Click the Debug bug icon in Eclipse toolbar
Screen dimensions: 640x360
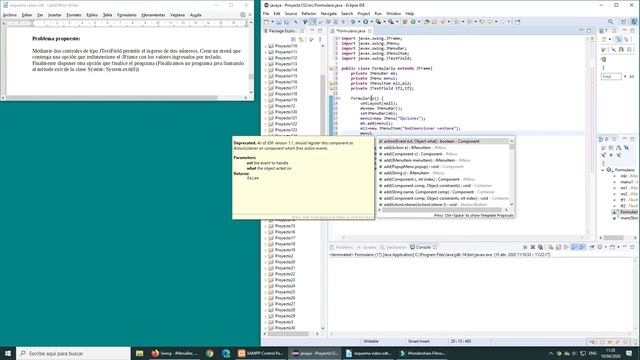tap(353, 22)
